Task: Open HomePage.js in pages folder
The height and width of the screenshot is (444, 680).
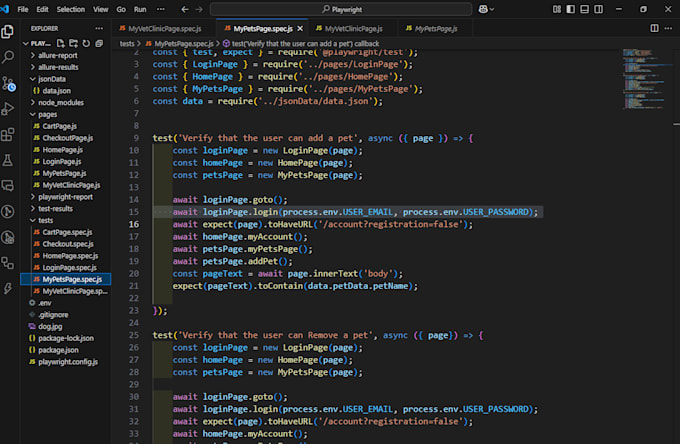Action: click(x=62, y=150)
